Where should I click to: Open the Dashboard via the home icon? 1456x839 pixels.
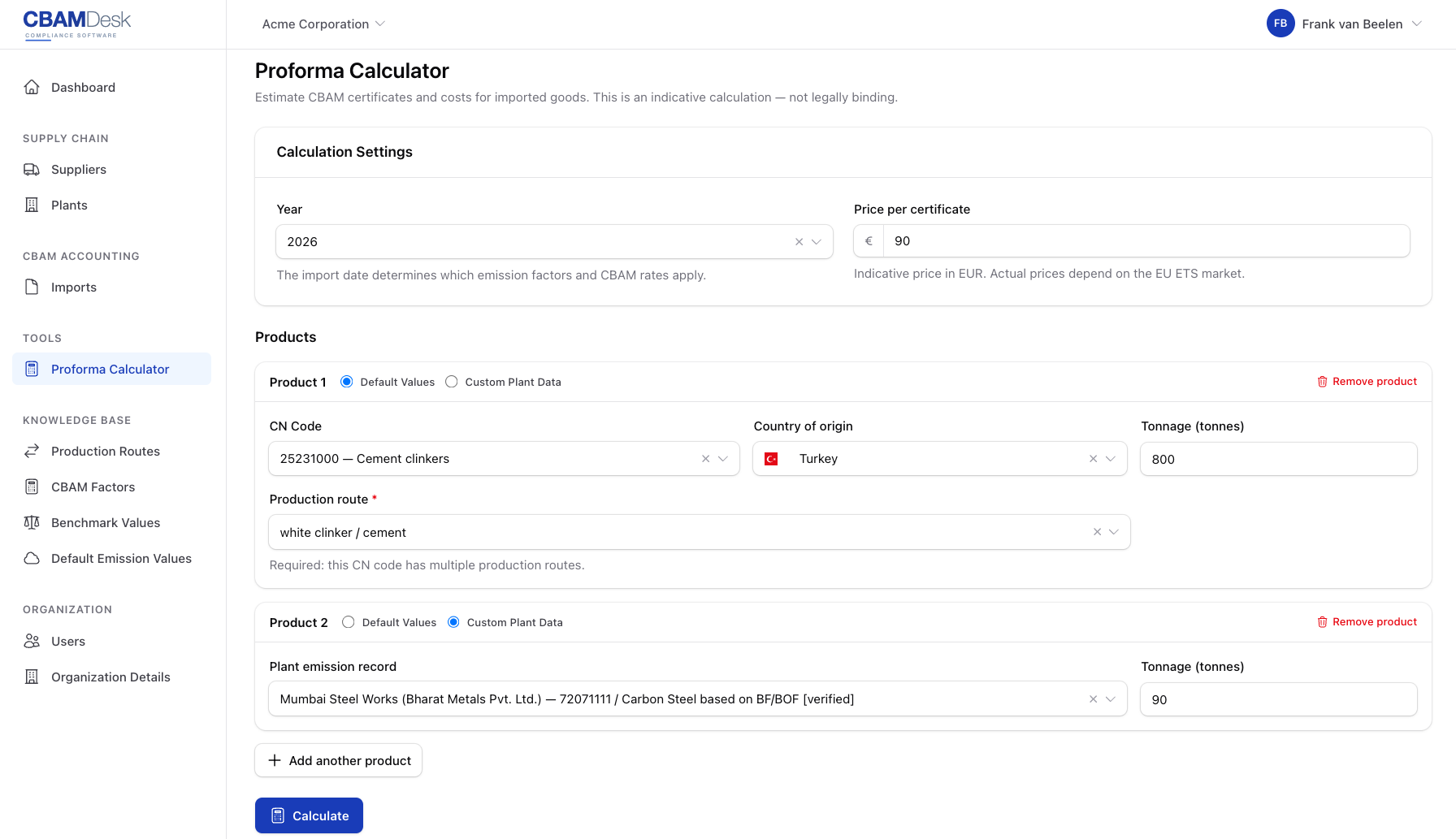pyautogui.click(x=32, y=87)
